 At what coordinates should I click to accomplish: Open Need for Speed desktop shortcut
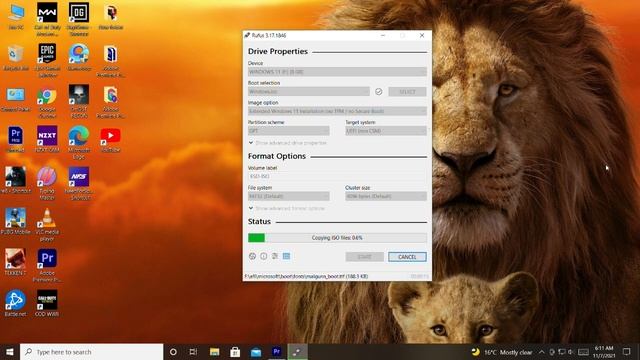[79, 183]
